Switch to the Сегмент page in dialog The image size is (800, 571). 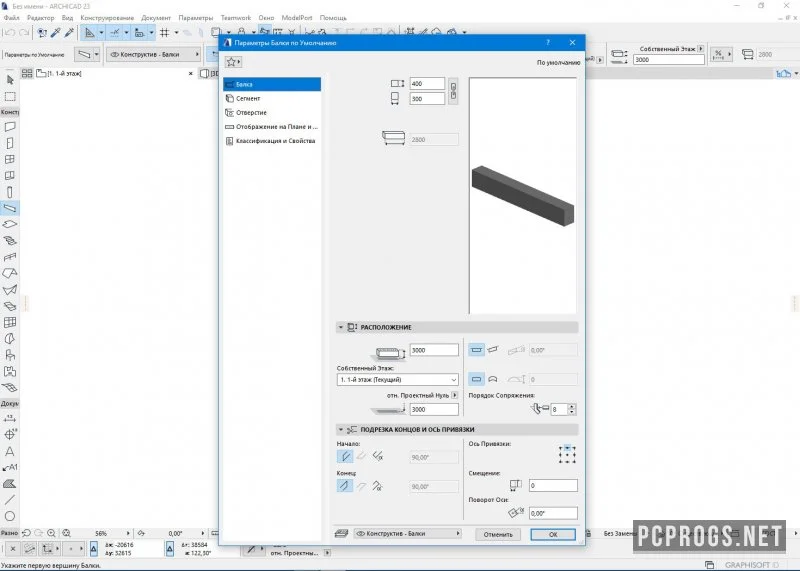272,98
